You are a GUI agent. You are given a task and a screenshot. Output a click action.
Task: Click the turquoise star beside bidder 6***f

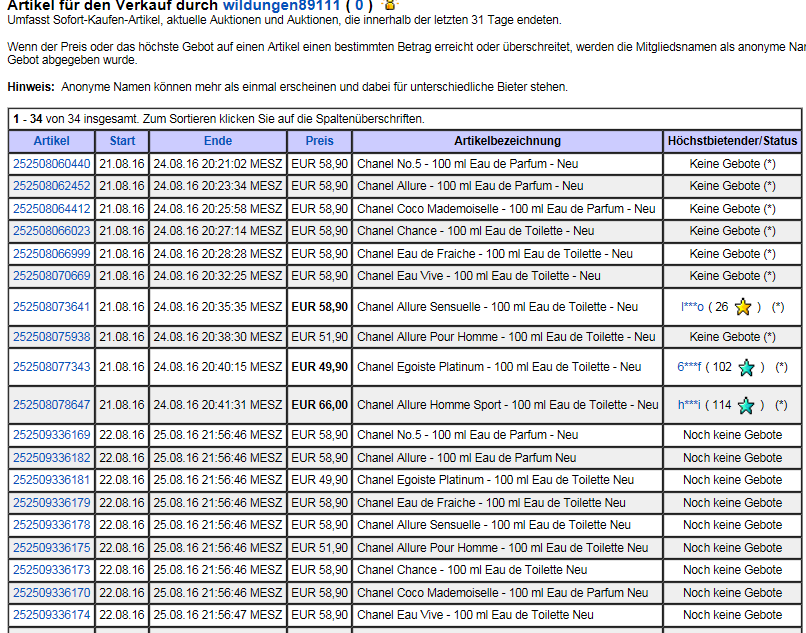746,367
